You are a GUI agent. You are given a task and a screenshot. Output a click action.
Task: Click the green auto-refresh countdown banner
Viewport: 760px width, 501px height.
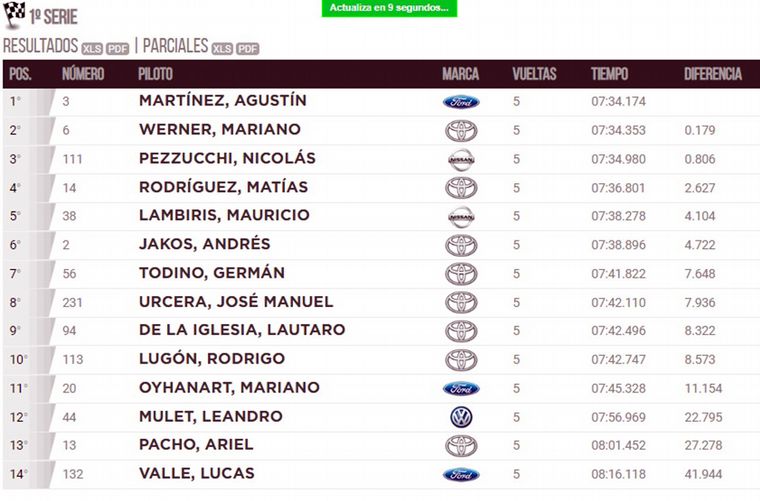389,9
